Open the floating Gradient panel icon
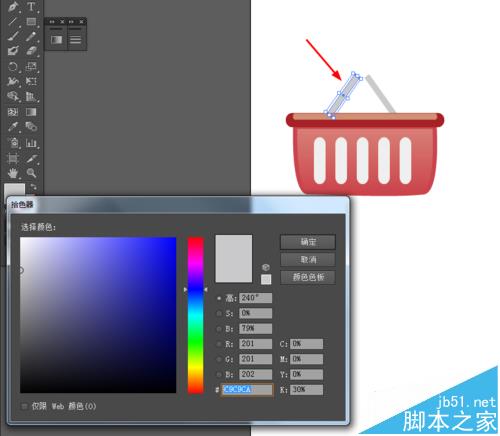This screenshot has height=436, width=500. click(x=56, y=40)
